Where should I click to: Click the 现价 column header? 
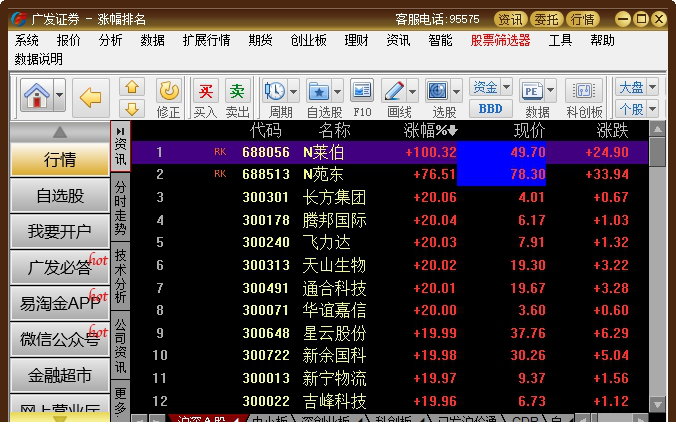529,130
